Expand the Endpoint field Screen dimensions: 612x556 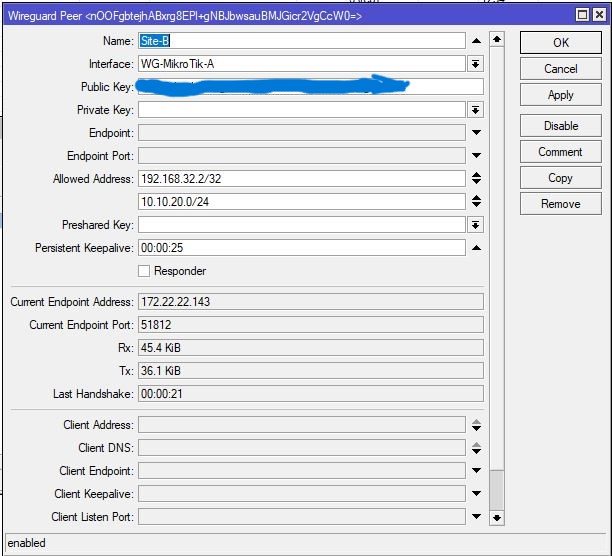click(476, 133)
